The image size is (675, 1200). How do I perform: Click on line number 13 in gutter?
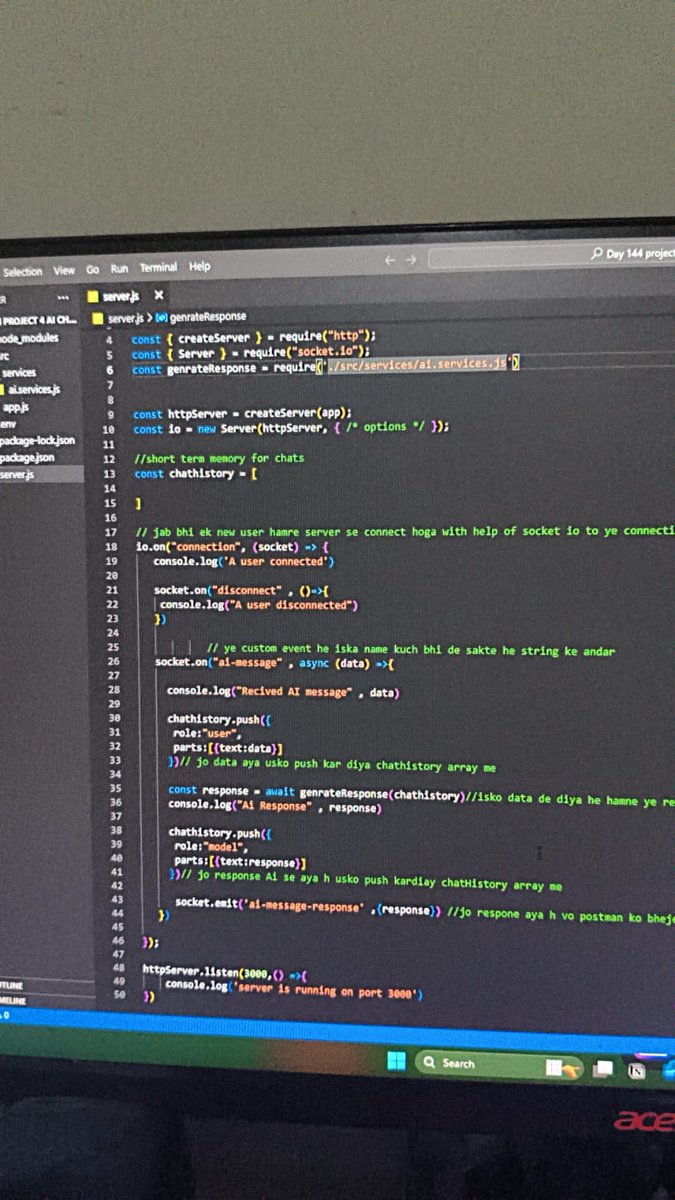[x=109, y=474]
